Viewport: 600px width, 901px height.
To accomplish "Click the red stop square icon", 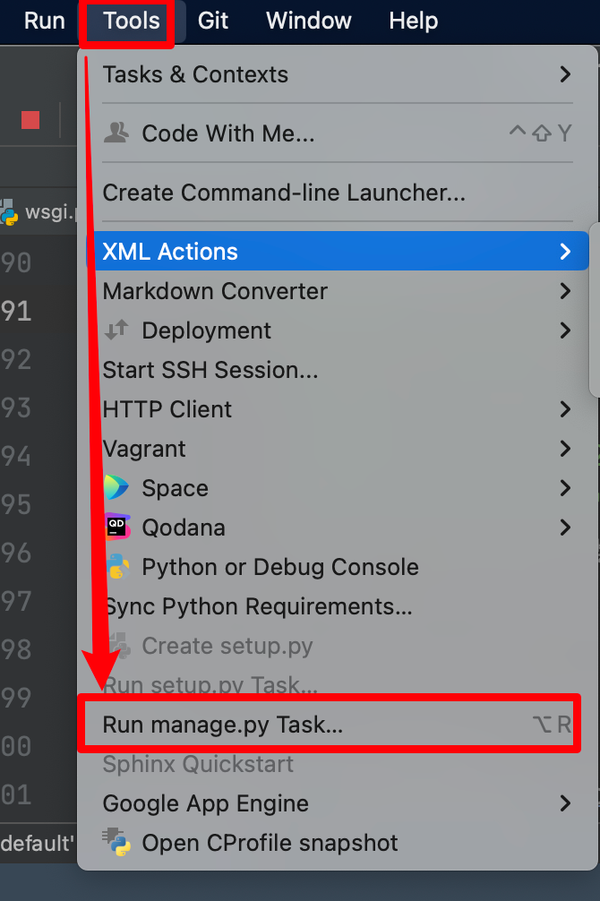I will point(31,119).
